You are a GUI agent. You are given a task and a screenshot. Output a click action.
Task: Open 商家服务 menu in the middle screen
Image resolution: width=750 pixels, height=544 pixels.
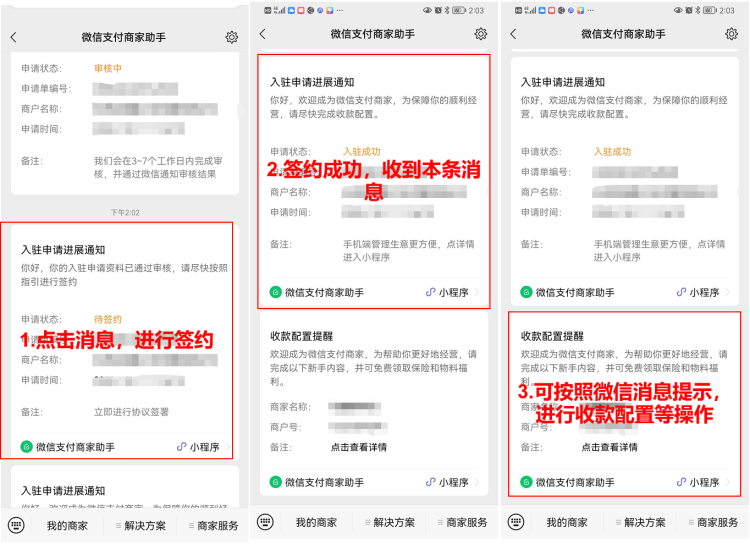click(462, 522)
